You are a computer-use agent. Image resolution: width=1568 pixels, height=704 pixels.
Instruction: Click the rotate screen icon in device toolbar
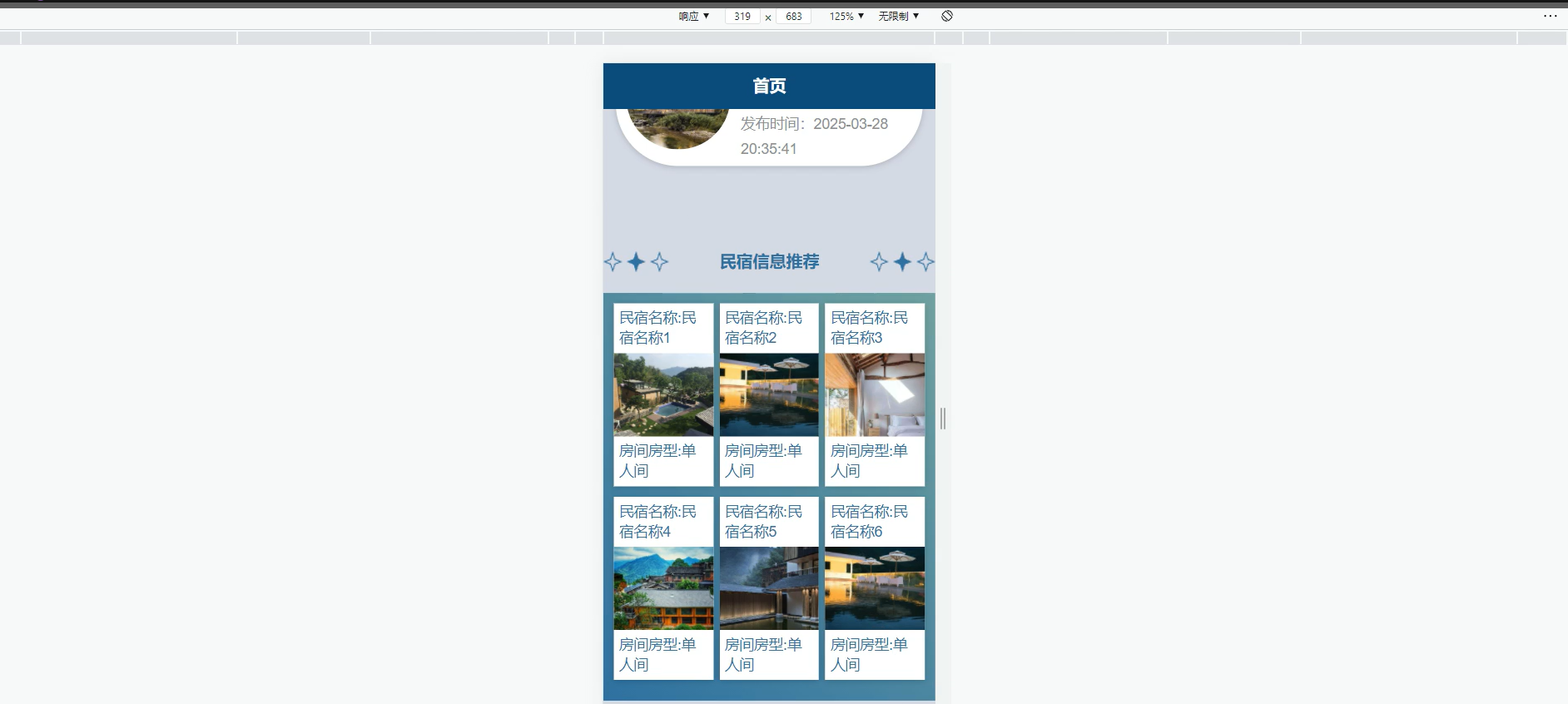click(x=947, y=16)
